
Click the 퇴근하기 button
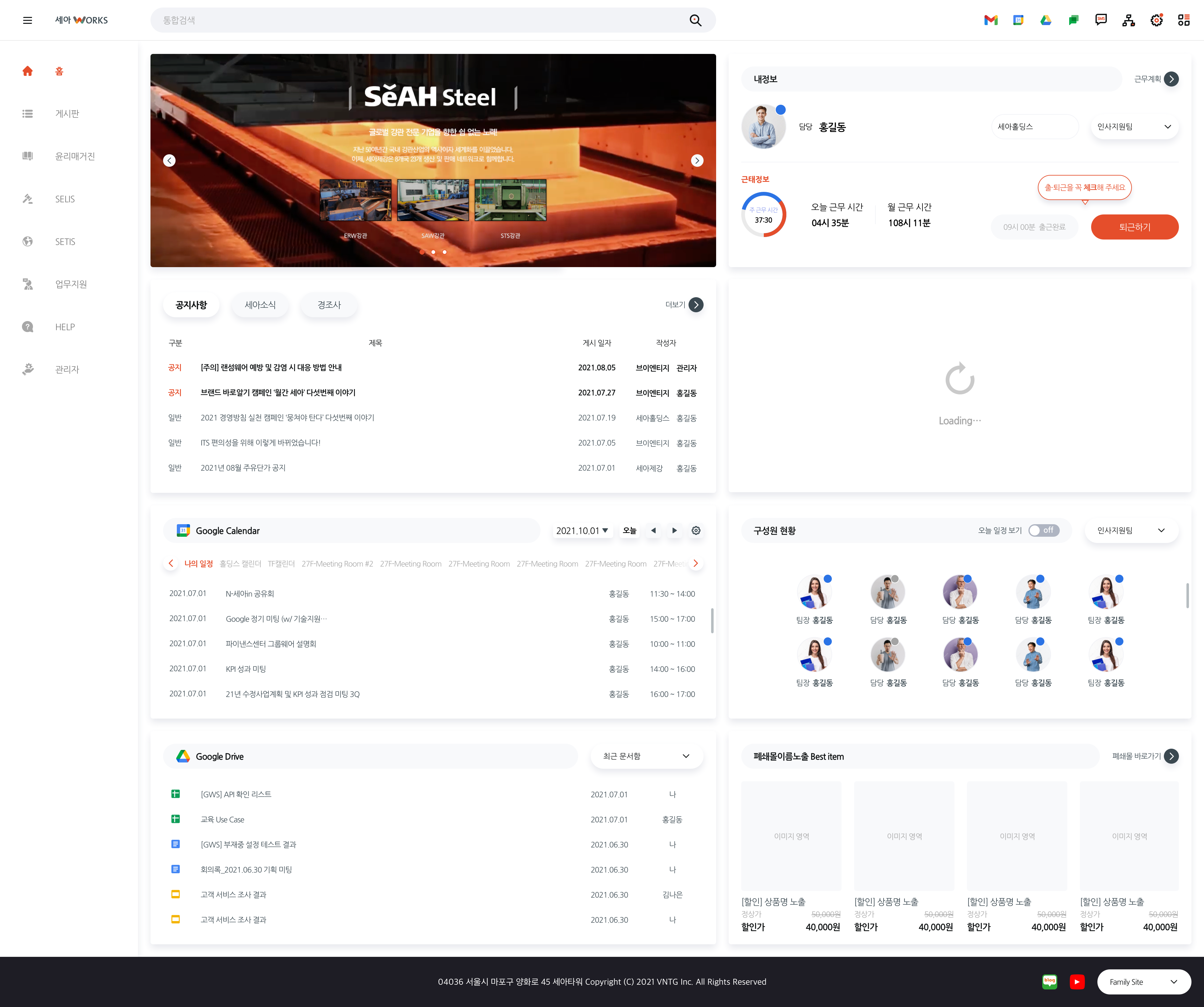coord(1135,227)
